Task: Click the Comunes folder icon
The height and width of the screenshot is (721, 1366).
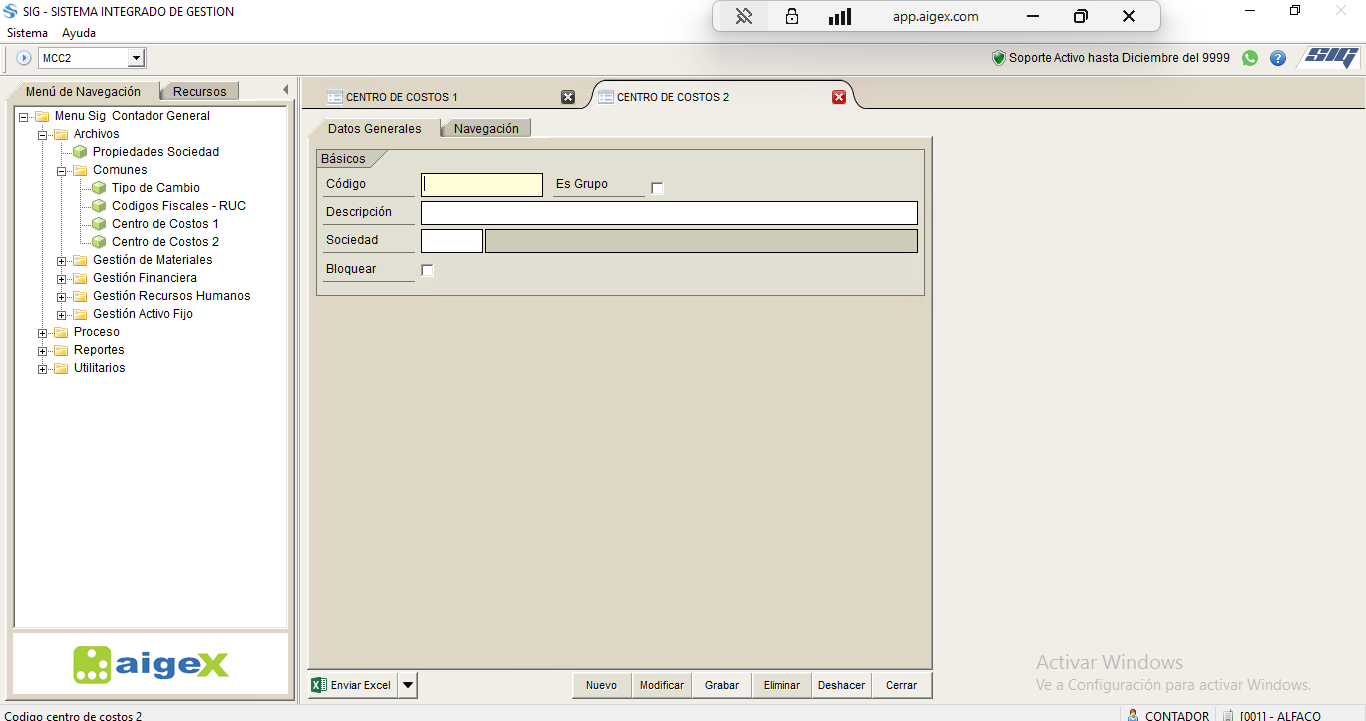Action: [x=80, y=170]
